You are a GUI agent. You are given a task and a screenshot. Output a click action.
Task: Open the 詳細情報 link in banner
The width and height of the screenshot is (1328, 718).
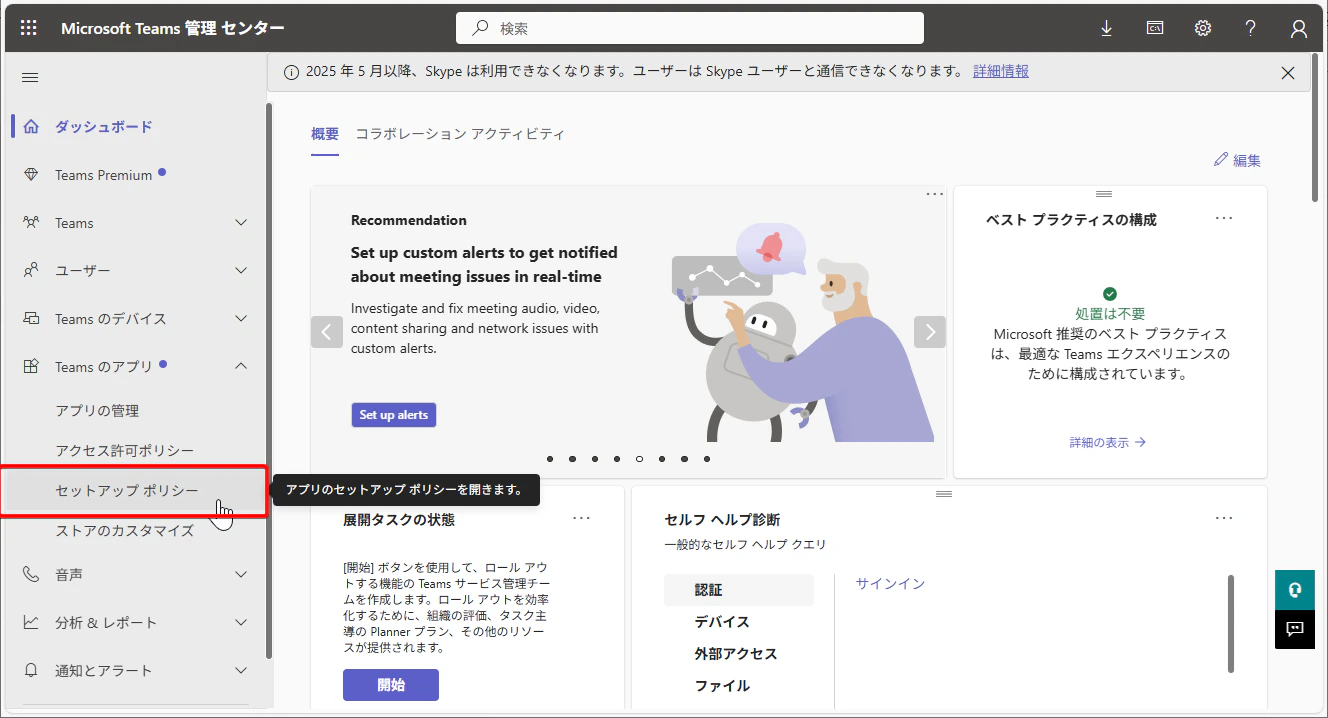(1001, 72)
